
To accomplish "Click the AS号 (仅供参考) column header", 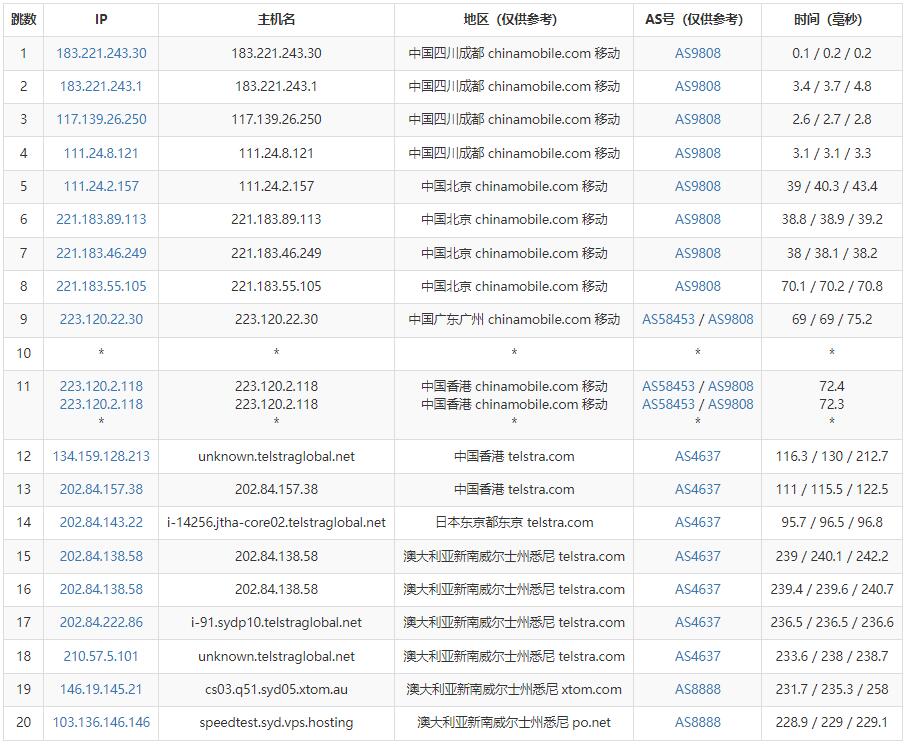I will [697, 20].
